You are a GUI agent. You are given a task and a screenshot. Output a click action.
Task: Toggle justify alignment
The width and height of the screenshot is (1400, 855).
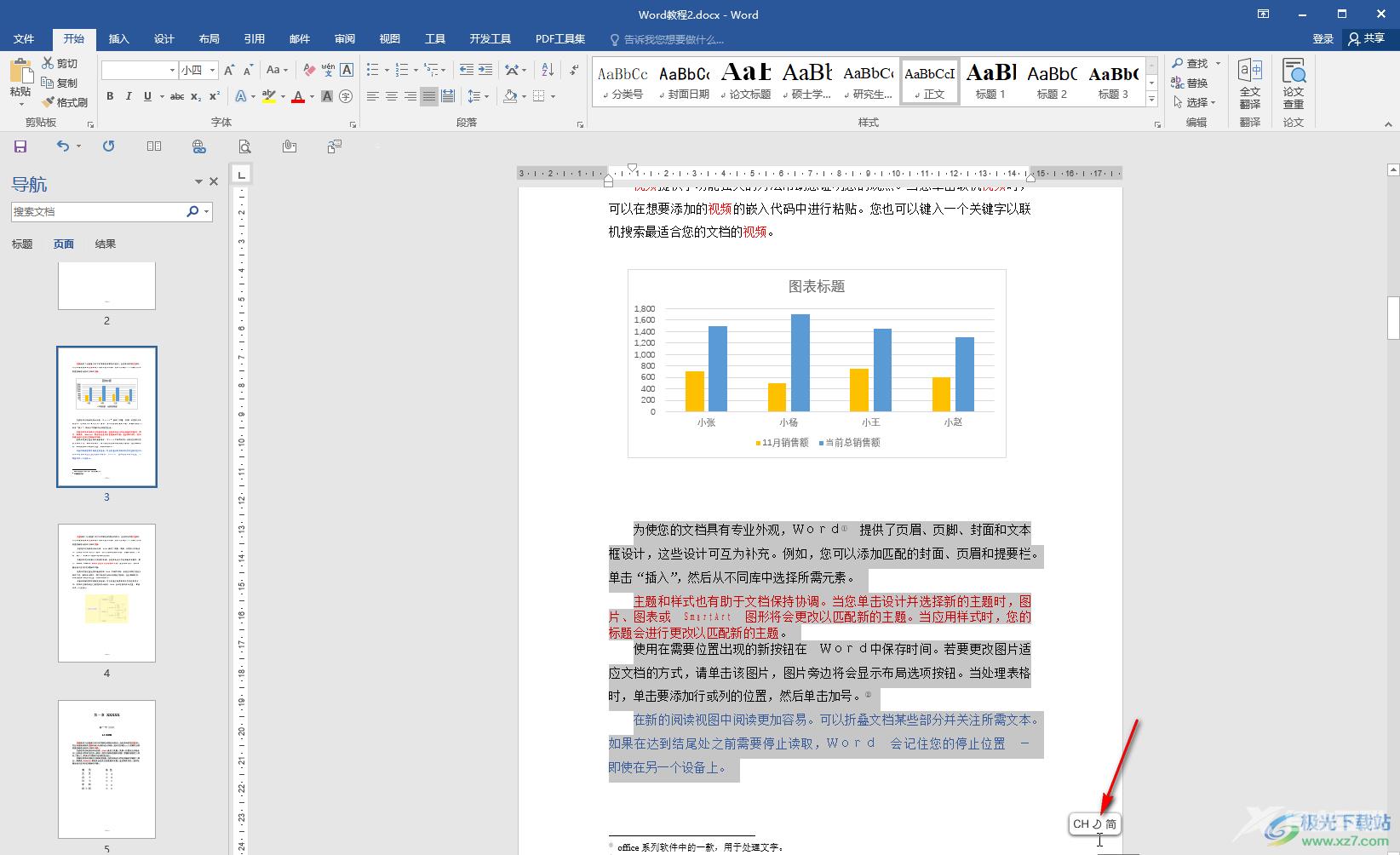click(429, 96)
